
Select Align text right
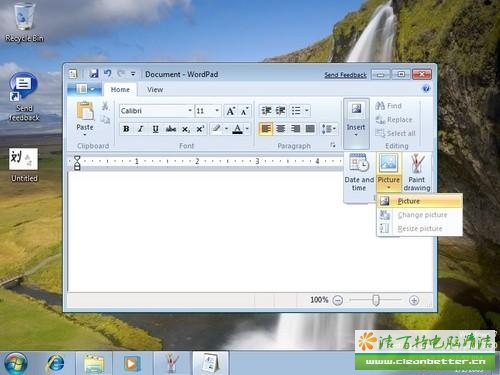tap(295, 129)
